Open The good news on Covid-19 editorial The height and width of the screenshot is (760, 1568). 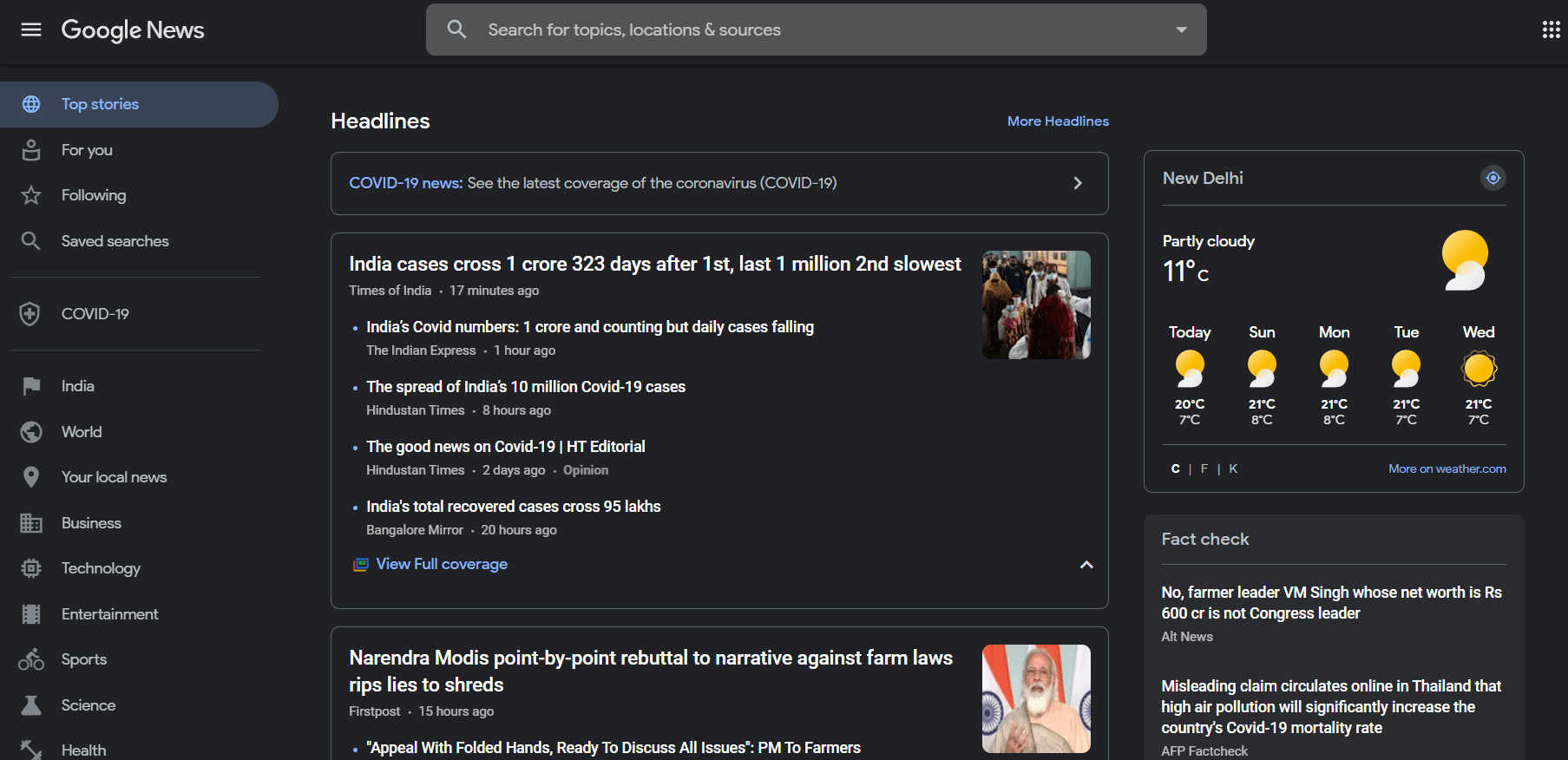(506, 447)
